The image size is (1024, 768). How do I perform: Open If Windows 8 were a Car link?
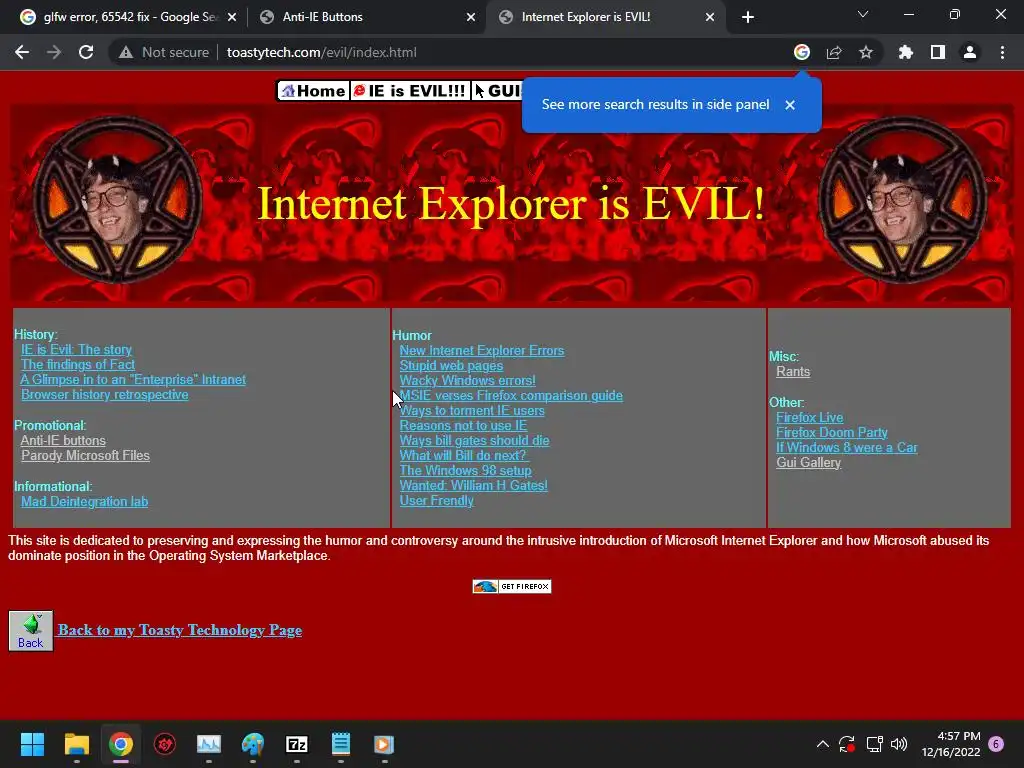846,447
